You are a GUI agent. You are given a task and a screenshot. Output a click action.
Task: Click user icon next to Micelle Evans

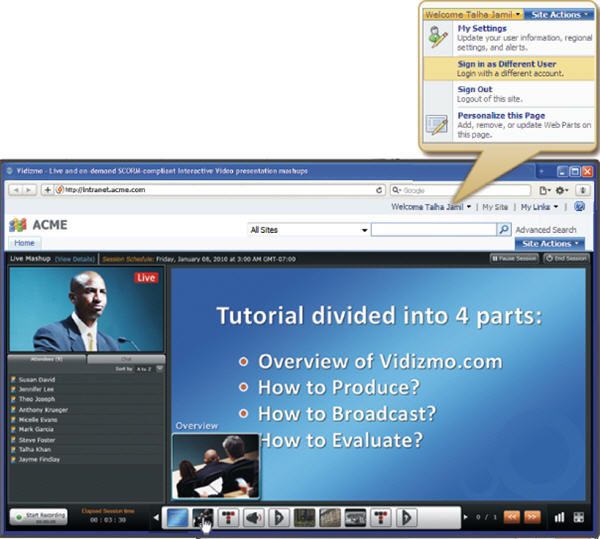point(13,420)
